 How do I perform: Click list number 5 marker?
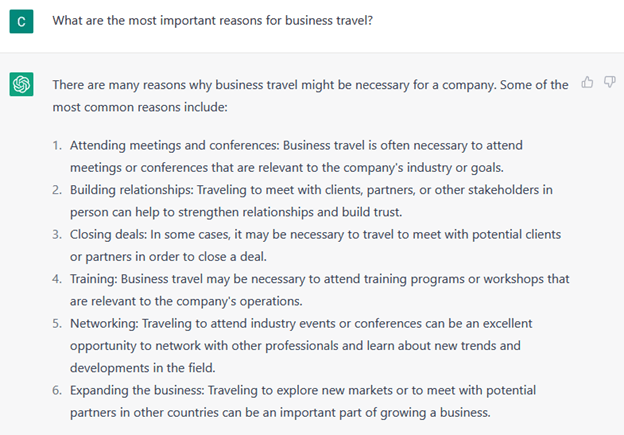tap(57, 324)
